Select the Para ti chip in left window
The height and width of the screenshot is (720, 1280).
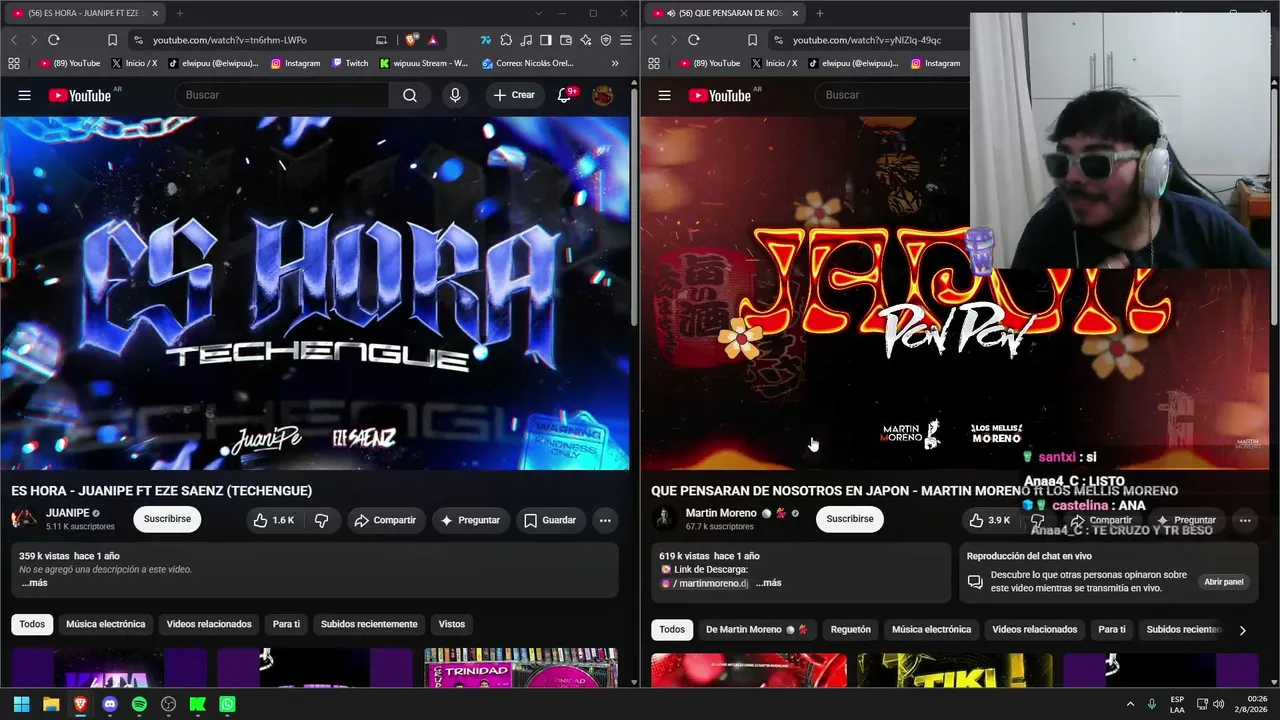coord(286,624)
